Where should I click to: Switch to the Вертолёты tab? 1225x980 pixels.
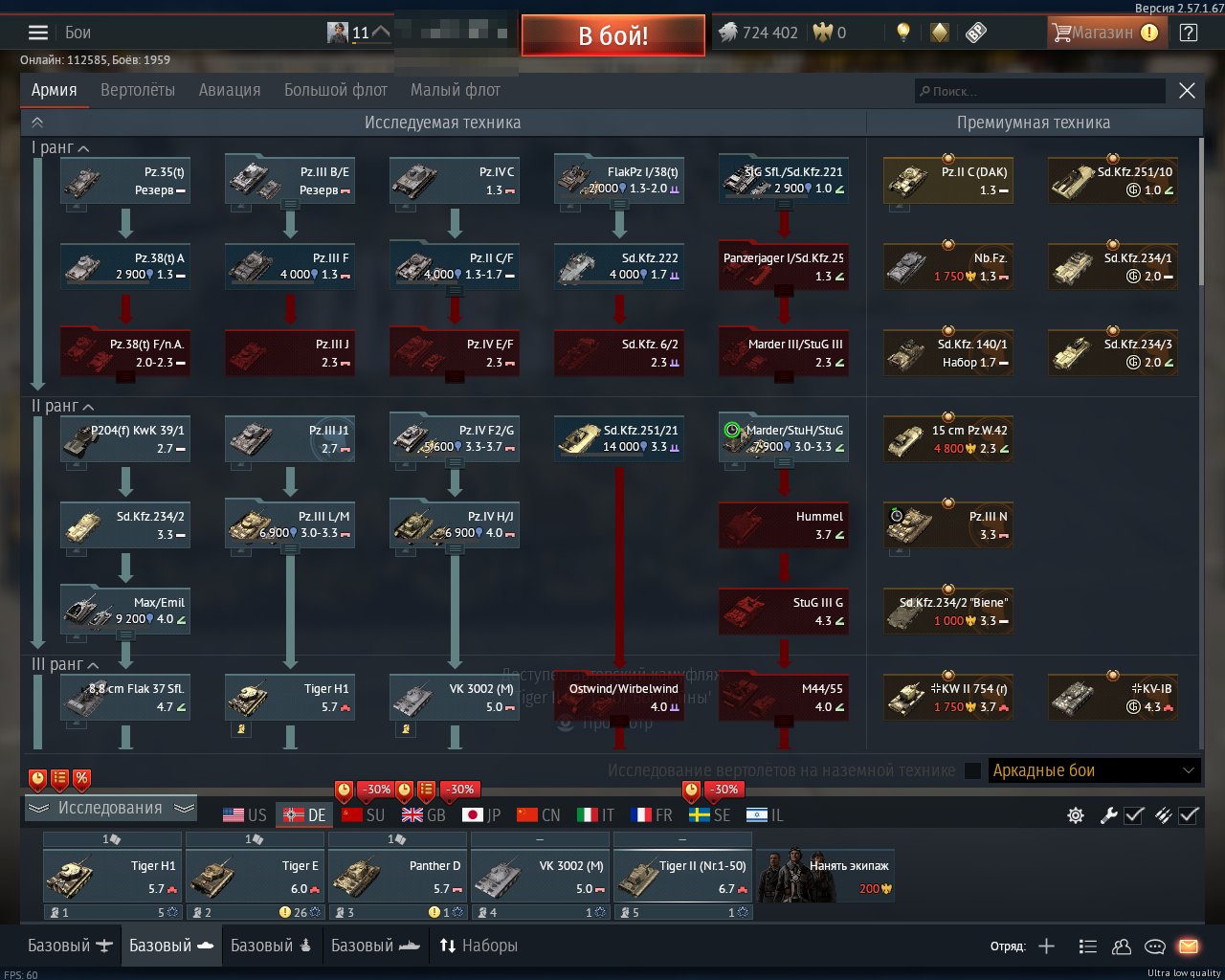tap(138, 90)
